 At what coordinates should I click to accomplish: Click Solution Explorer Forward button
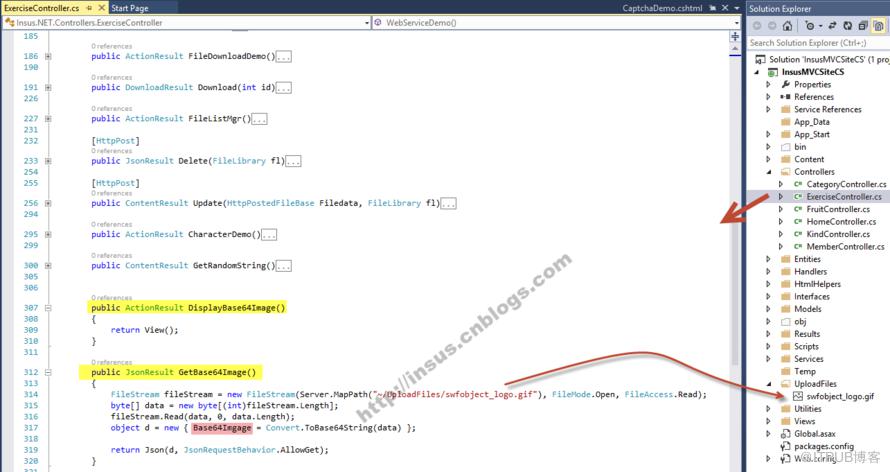point(772,26)
